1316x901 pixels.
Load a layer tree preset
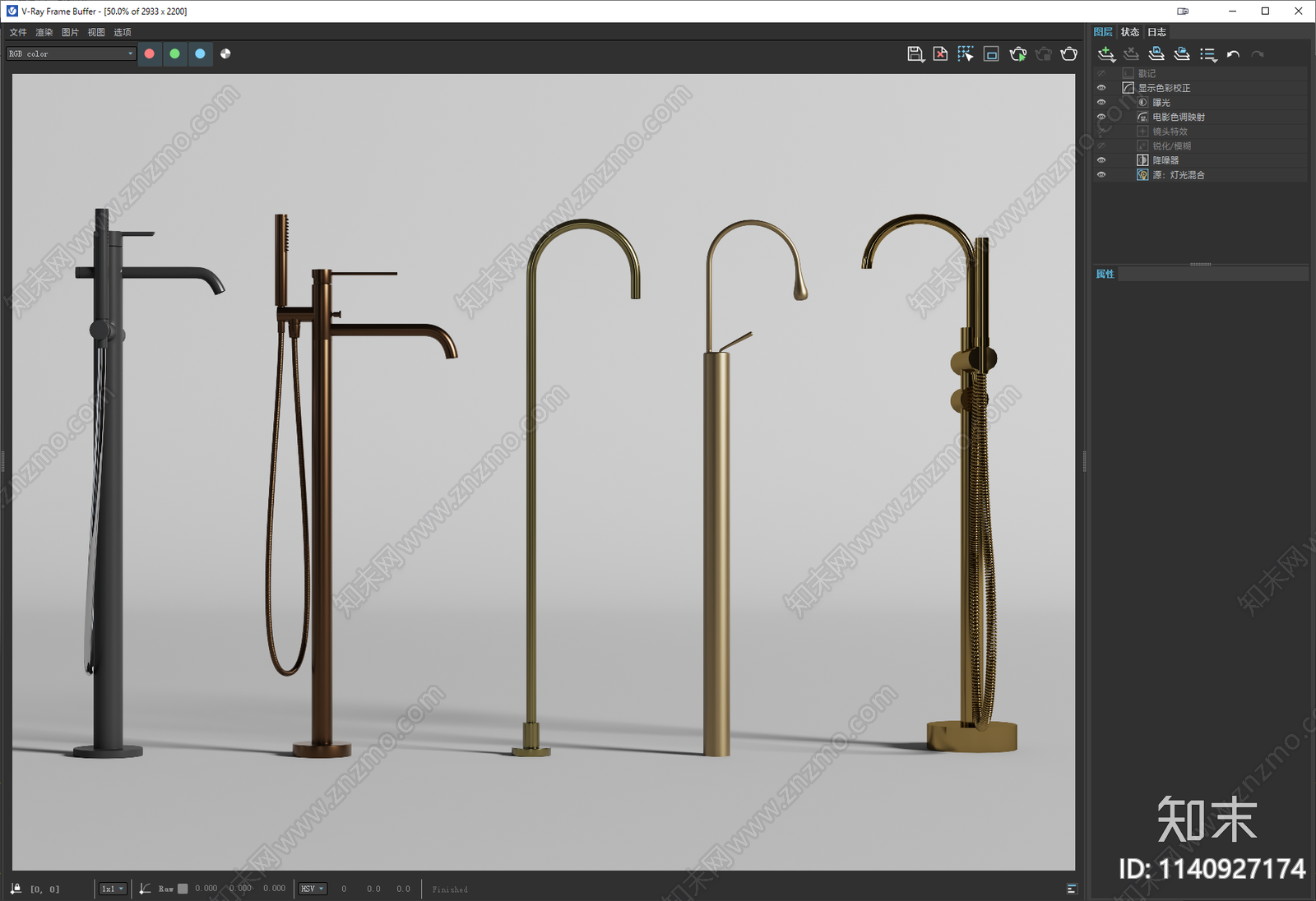point(1182,54)
